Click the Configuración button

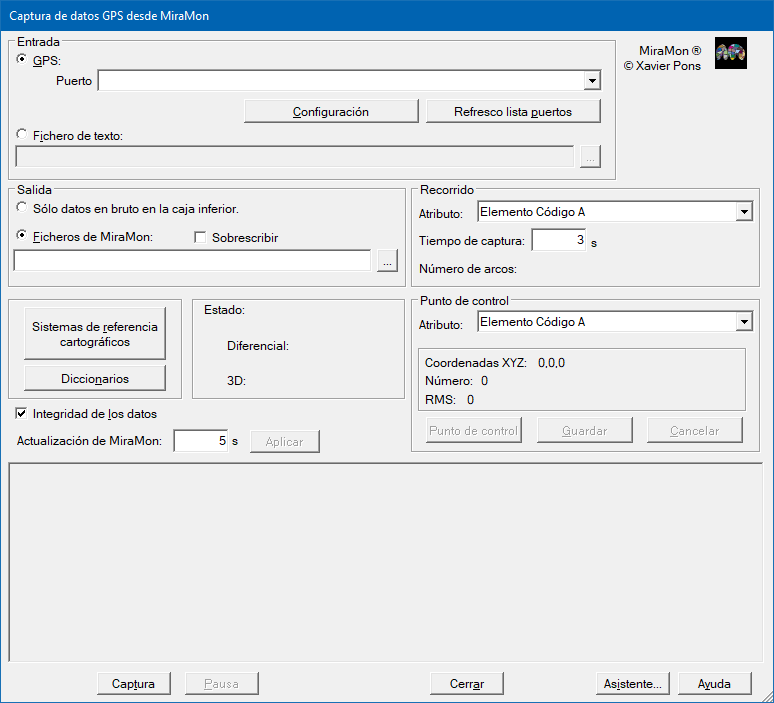click(x=330, y=111)
